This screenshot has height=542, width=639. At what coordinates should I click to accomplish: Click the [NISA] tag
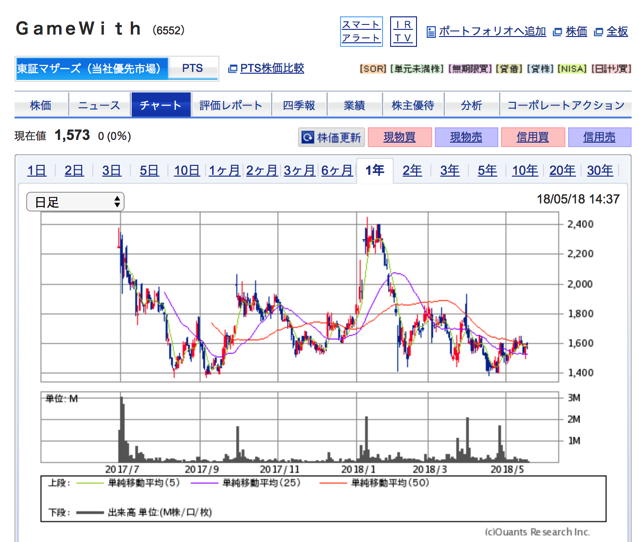coord(572,69)
